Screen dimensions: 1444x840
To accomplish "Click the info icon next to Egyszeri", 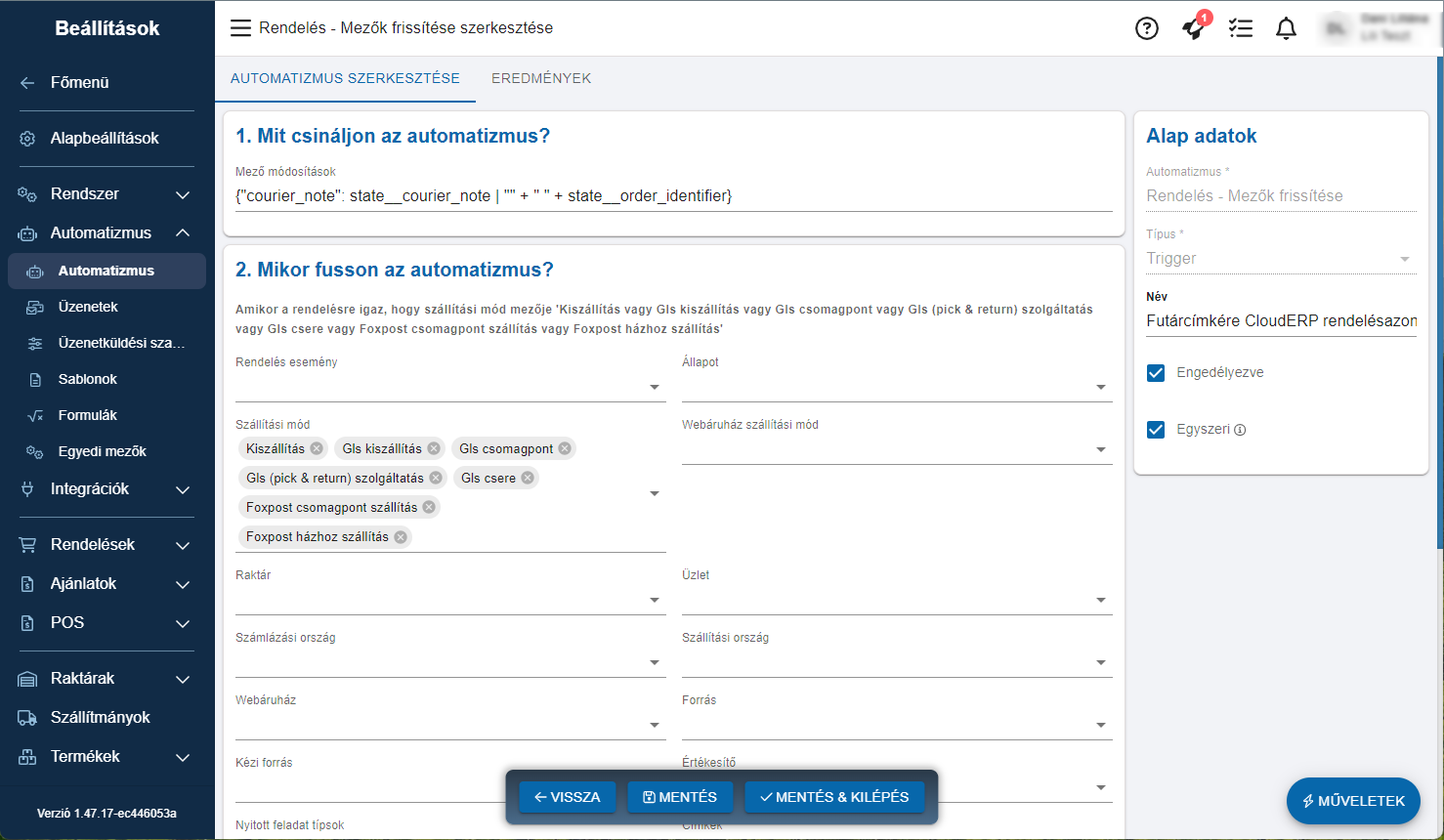I will pyautogui.click(x=1240, y=430).
